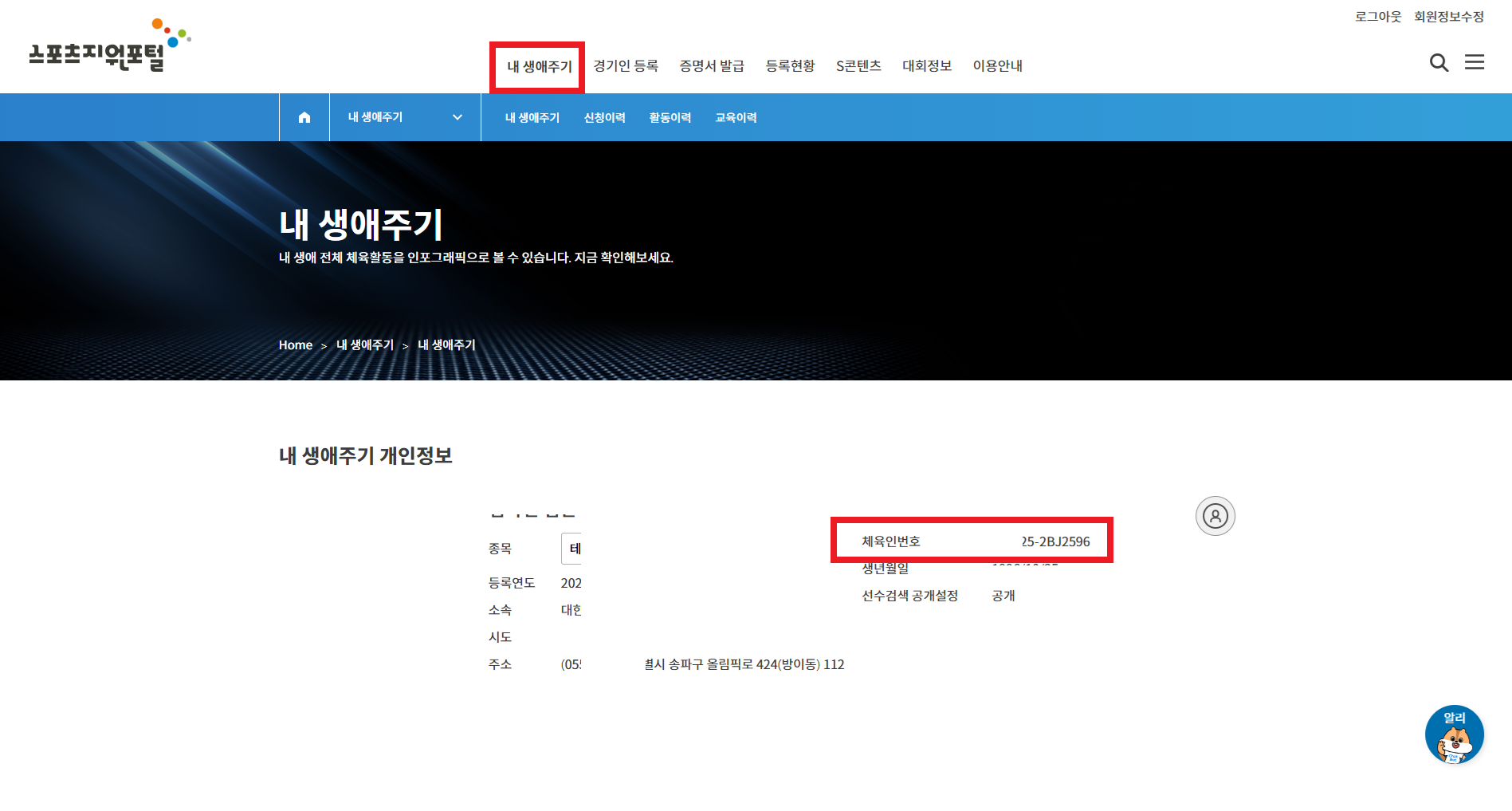Select 내 생애주기 in top menu
The height and width of the screenshot is (811, 1512).
click(540, 66)
